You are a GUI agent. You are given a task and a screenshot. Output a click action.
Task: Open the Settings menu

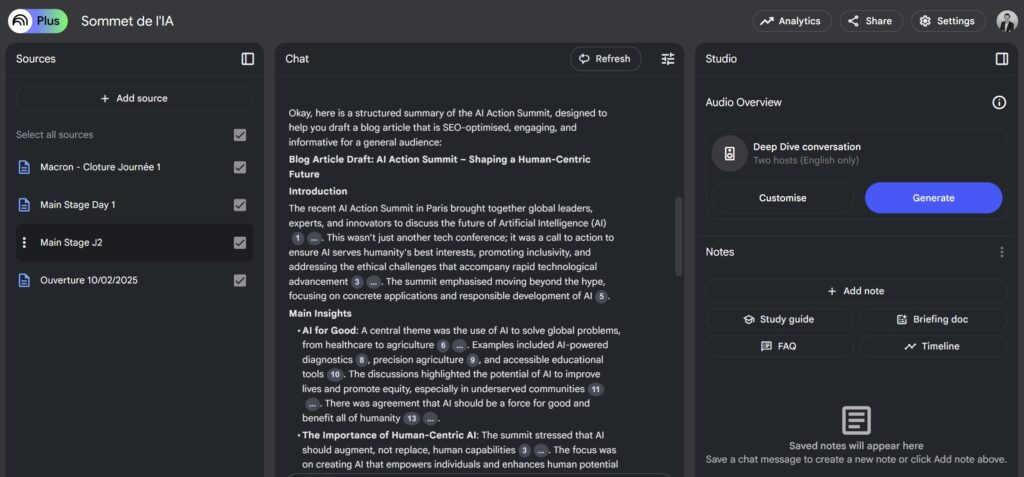947,21
